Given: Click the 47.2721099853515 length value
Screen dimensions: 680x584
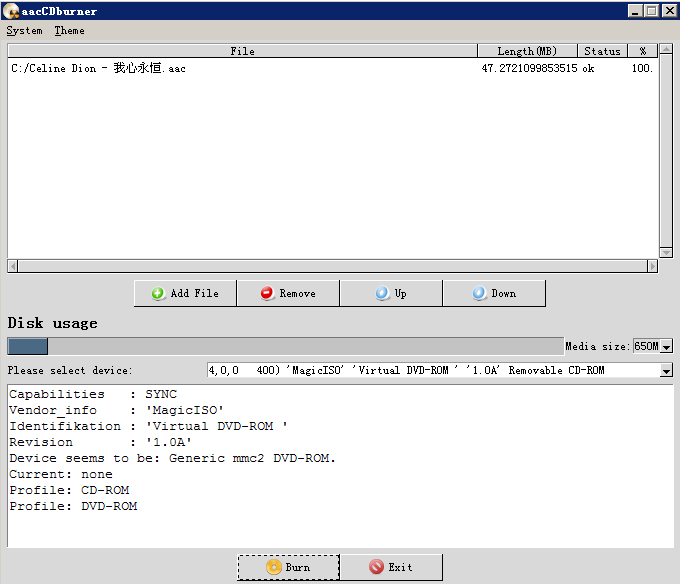Looking at the screenshot, I should [530, 69].
